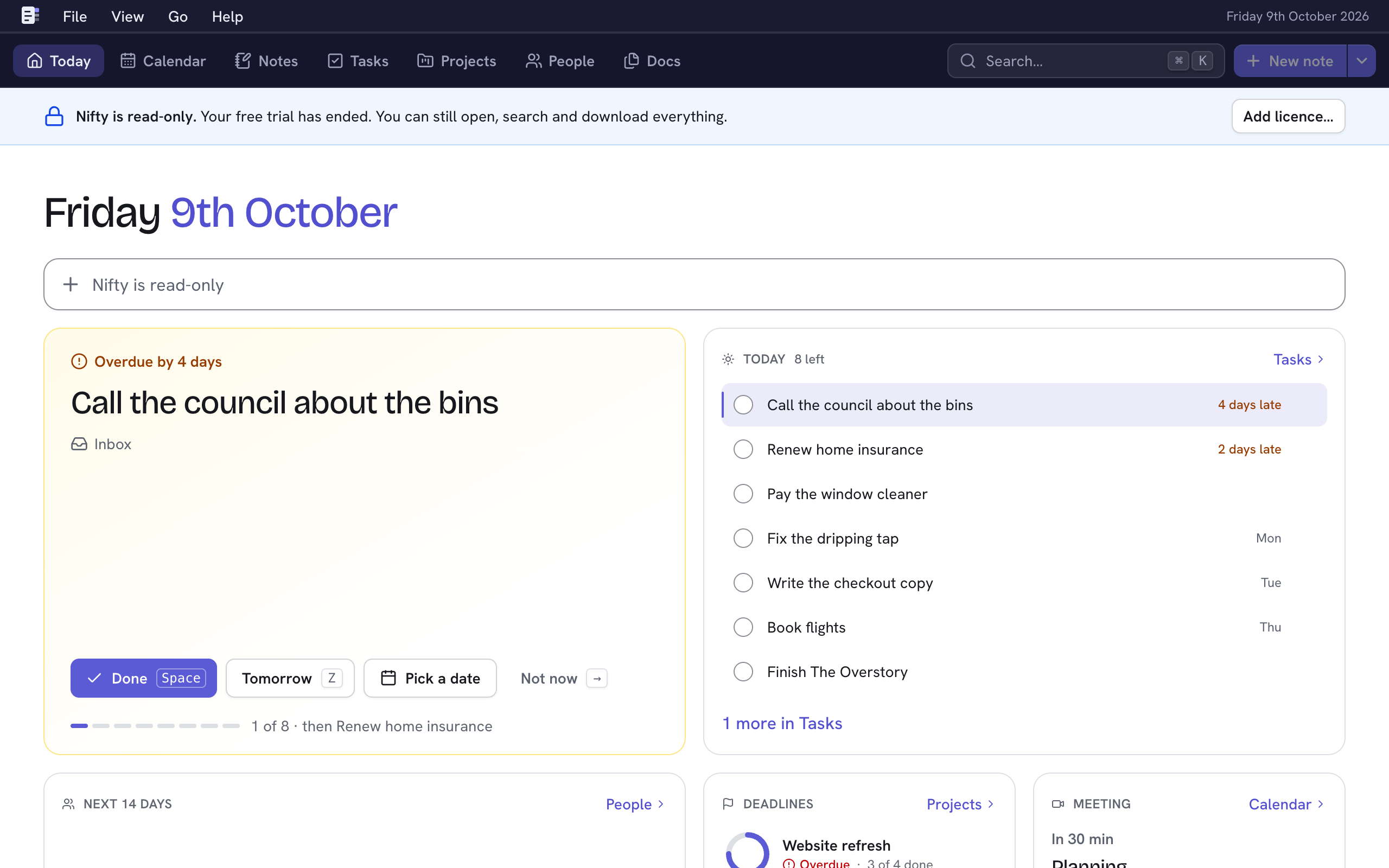Click the Website refresh progress ring
The width and height of the screenshot is (1389, 868).
pos(747,851)
